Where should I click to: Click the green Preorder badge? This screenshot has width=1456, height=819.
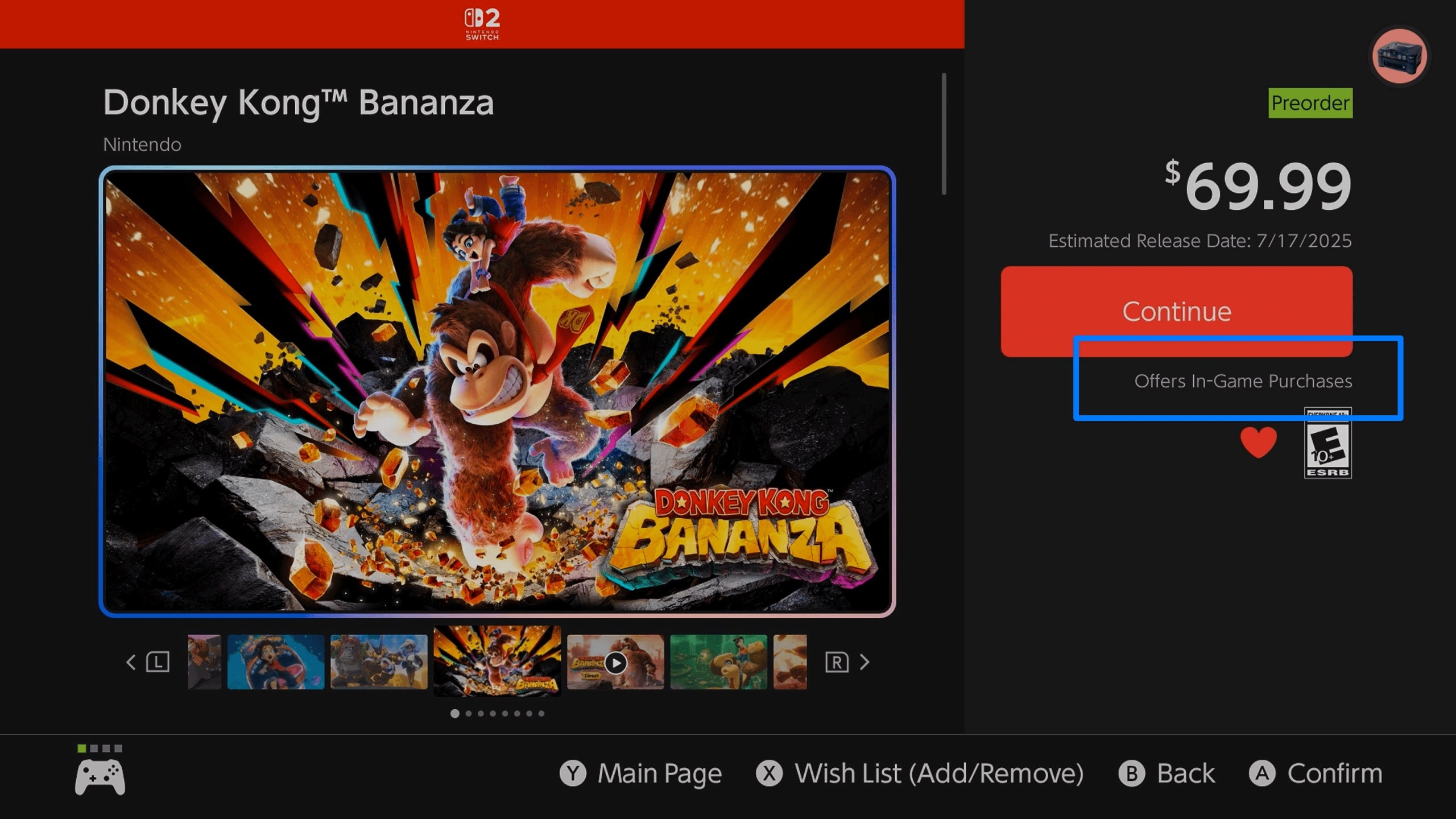[x=1310, y=103]
